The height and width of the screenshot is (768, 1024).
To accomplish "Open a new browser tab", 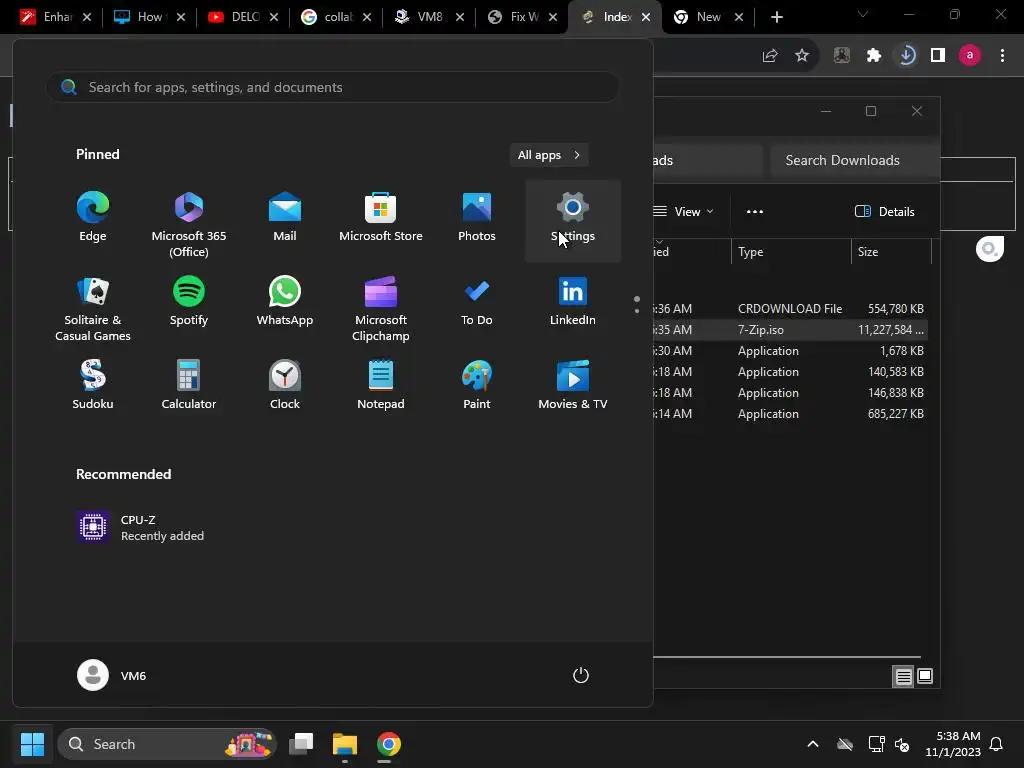I will pyautogui.click(x=776, y=17).
